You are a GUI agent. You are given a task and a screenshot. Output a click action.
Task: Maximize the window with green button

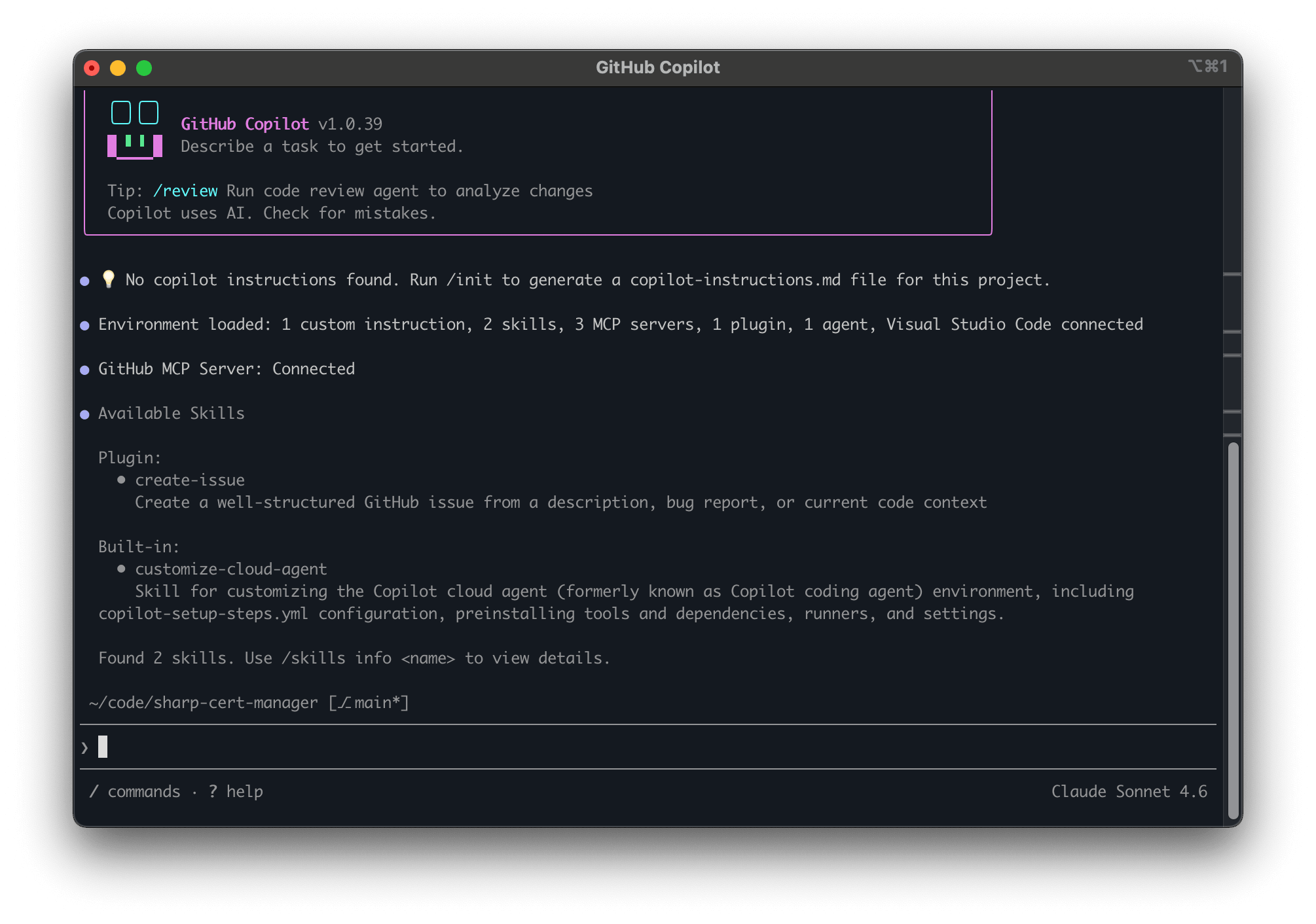pos(144,68)
